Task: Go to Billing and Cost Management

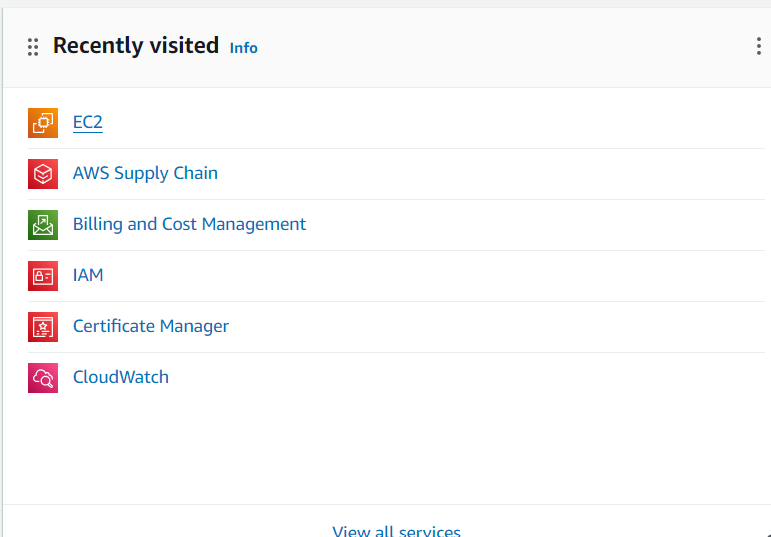Action: [x=189, y=224]
